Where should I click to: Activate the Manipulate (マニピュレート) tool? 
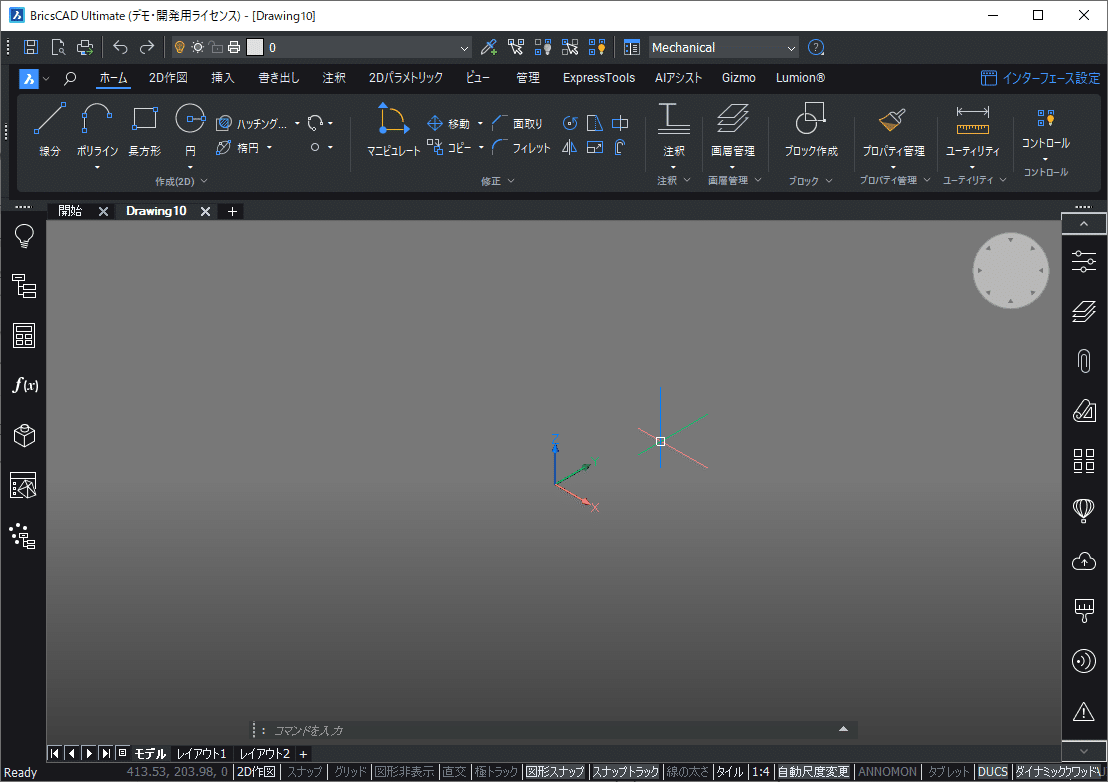coord(393,129)
